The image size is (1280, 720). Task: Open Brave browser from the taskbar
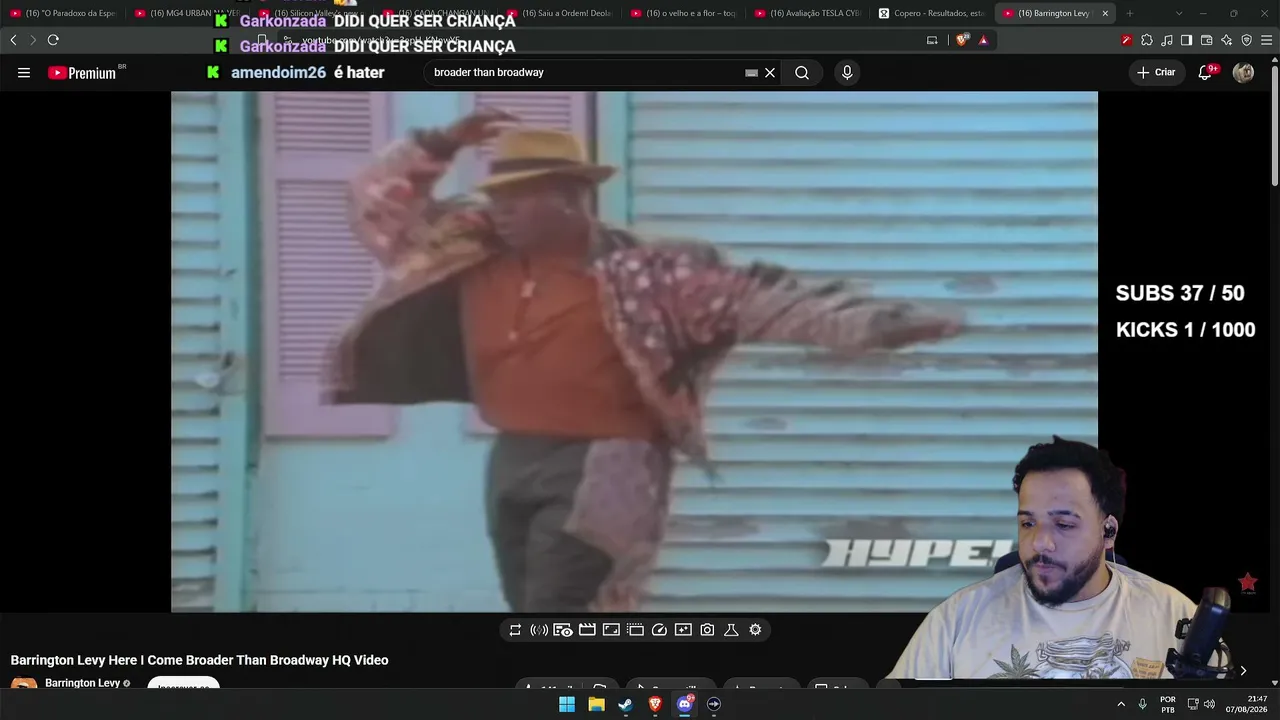click(655, 704)
